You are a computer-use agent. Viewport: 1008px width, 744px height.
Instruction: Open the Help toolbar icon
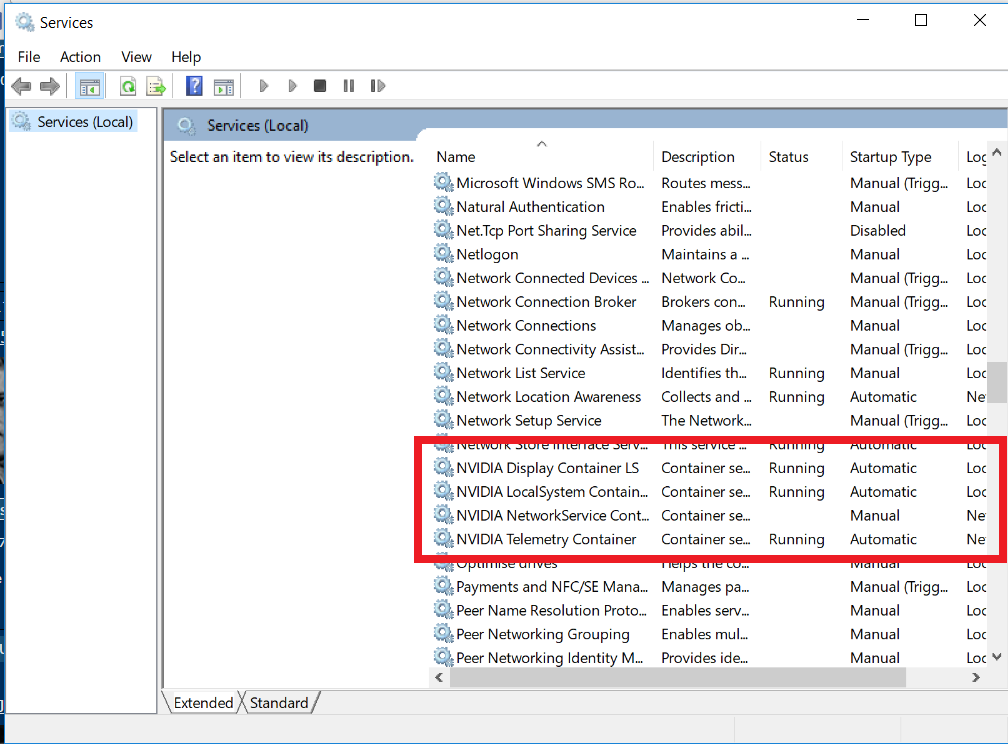tap(194, 86)
